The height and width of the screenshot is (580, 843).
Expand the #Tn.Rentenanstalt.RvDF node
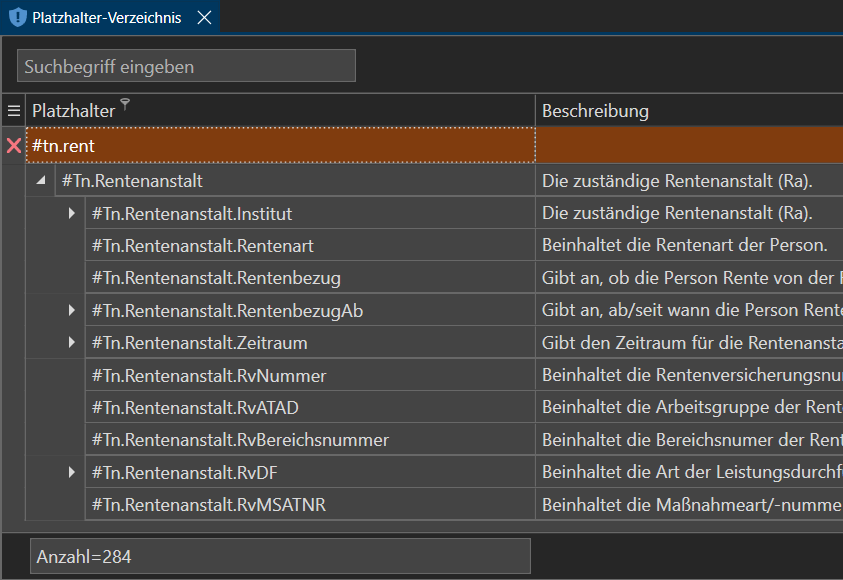click(71, 472)
